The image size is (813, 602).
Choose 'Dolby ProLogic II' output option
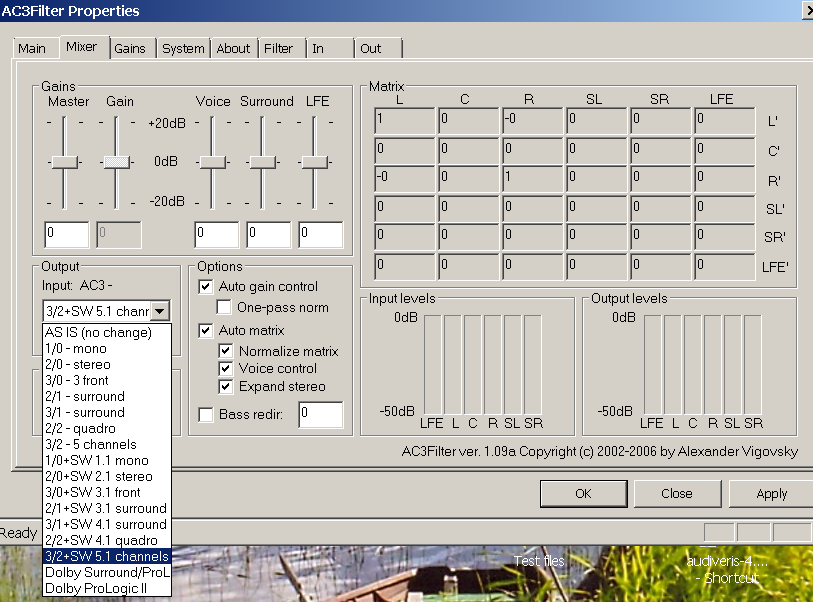[x=97, y=589]
